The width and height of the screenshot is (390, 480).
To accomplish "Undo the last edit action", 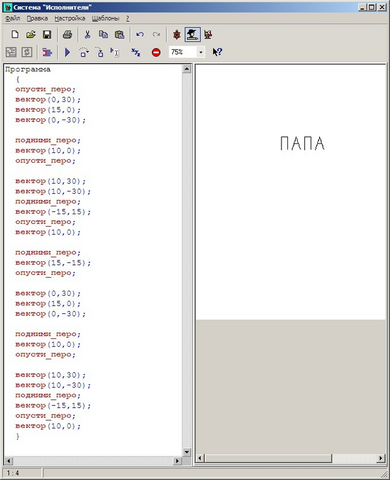I will [140, 34].
